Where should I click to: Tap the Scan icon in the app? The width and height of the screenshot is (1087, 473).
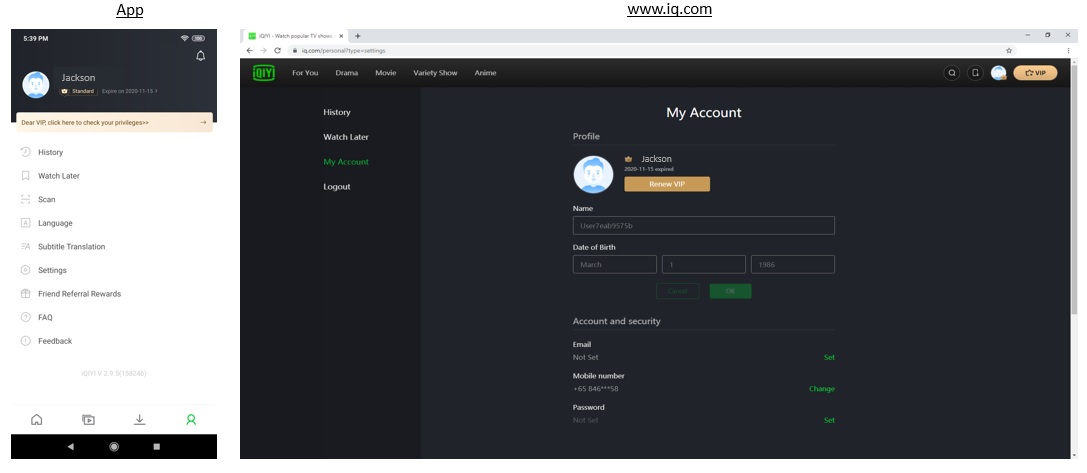click(26, 199)
